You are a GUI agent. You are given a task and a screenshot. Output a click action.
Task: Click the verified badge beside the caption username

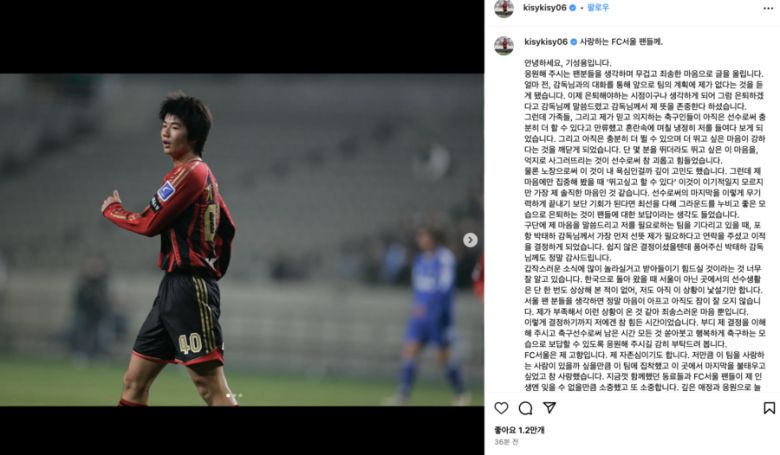[574, 42]
